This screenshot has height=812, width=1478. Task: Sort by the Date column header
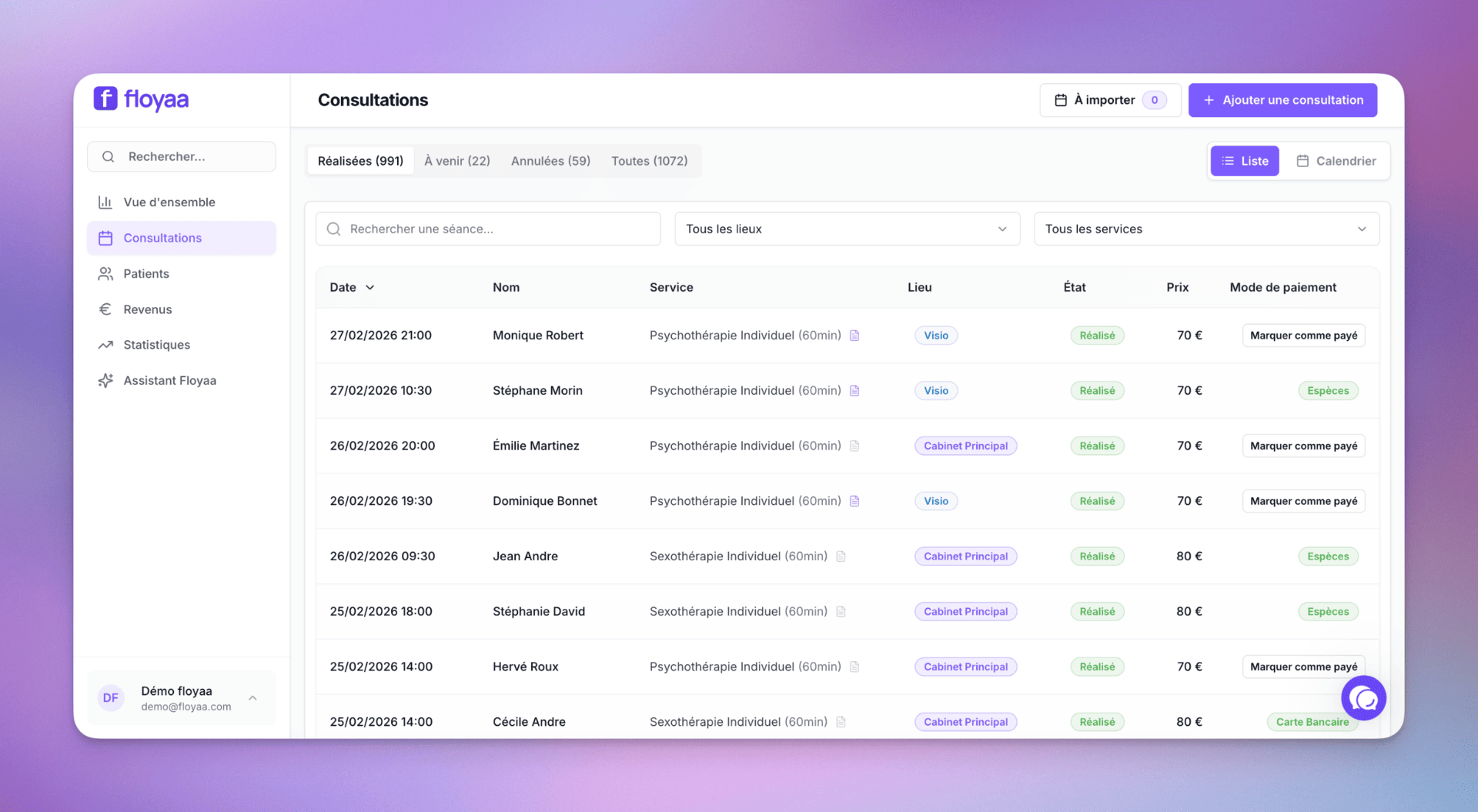click(x=352, y=287)
